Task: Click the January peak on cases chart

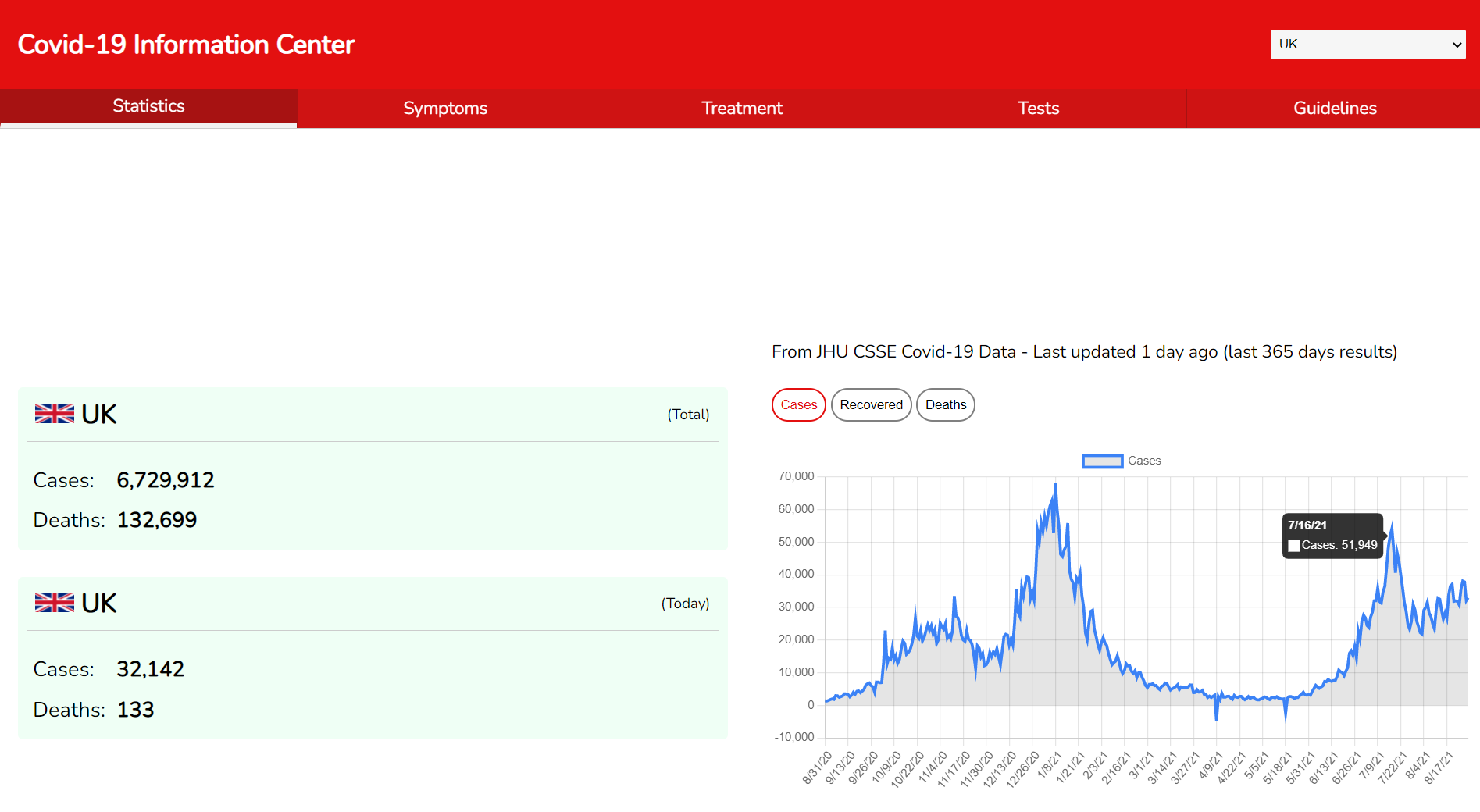Action: point(1055,485)
